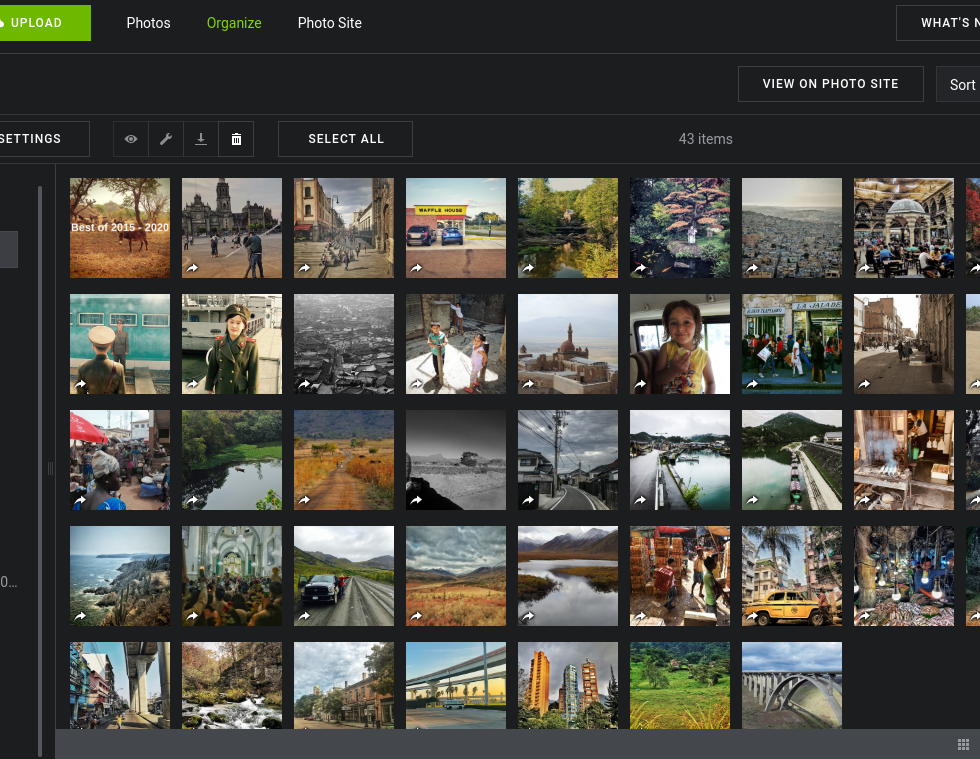Click the Select All button
The image size is (980, 759).
coord(345,139)
